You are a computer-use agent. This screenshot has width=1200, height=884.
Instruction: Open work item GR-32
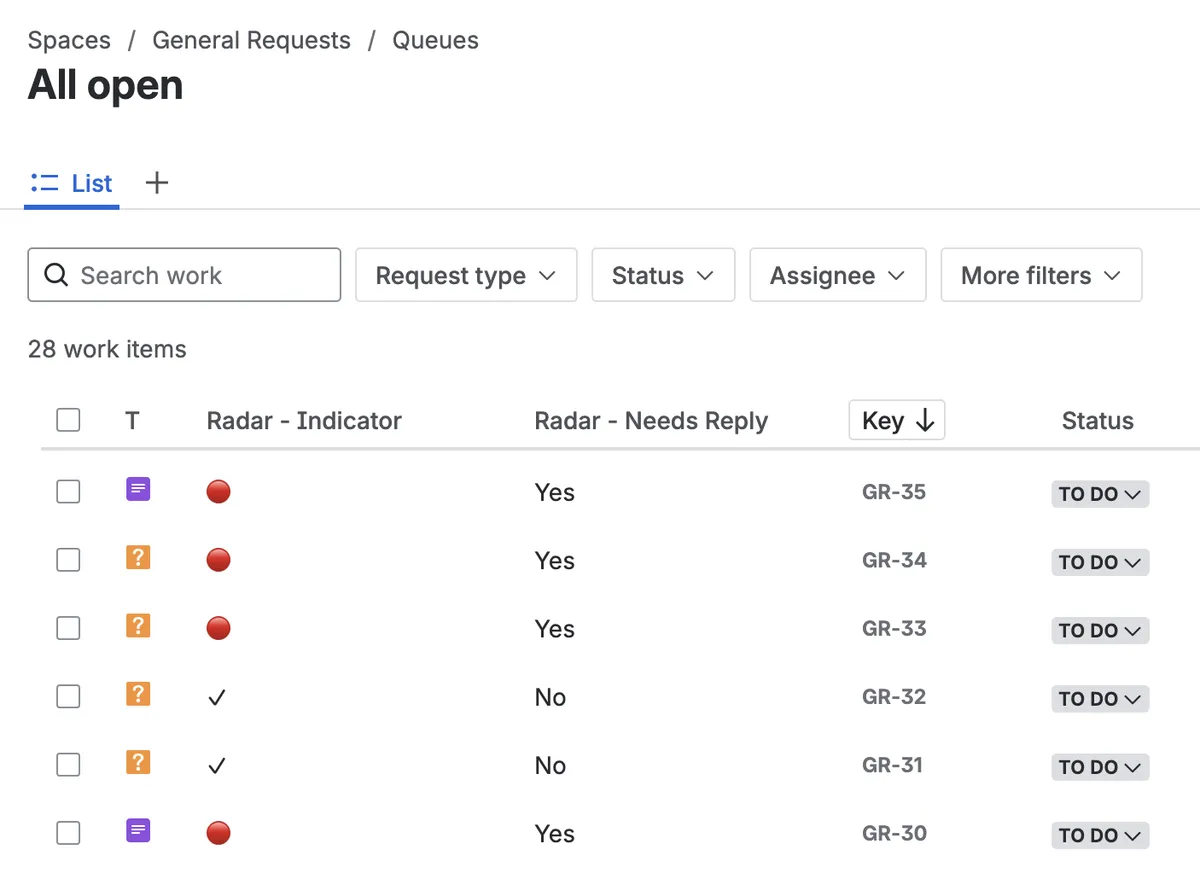894,697
